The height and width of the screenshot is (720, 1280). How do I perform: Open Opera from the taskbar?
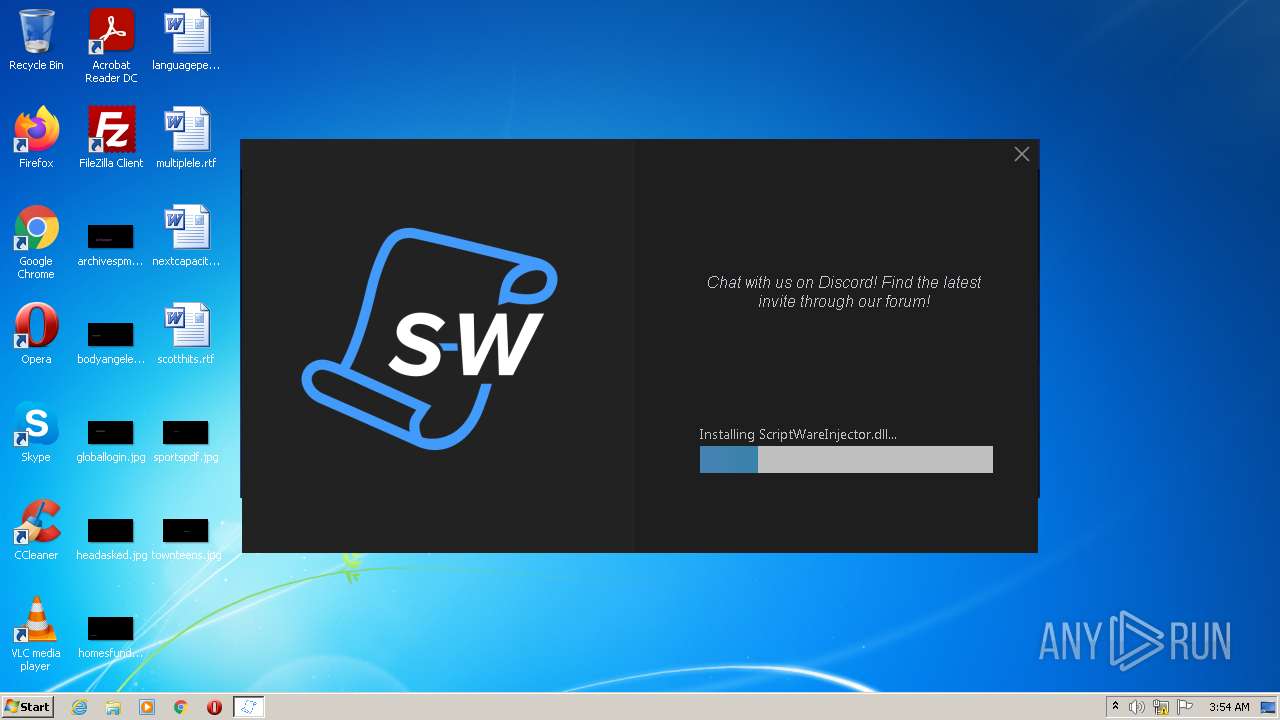tap(214, 707)
